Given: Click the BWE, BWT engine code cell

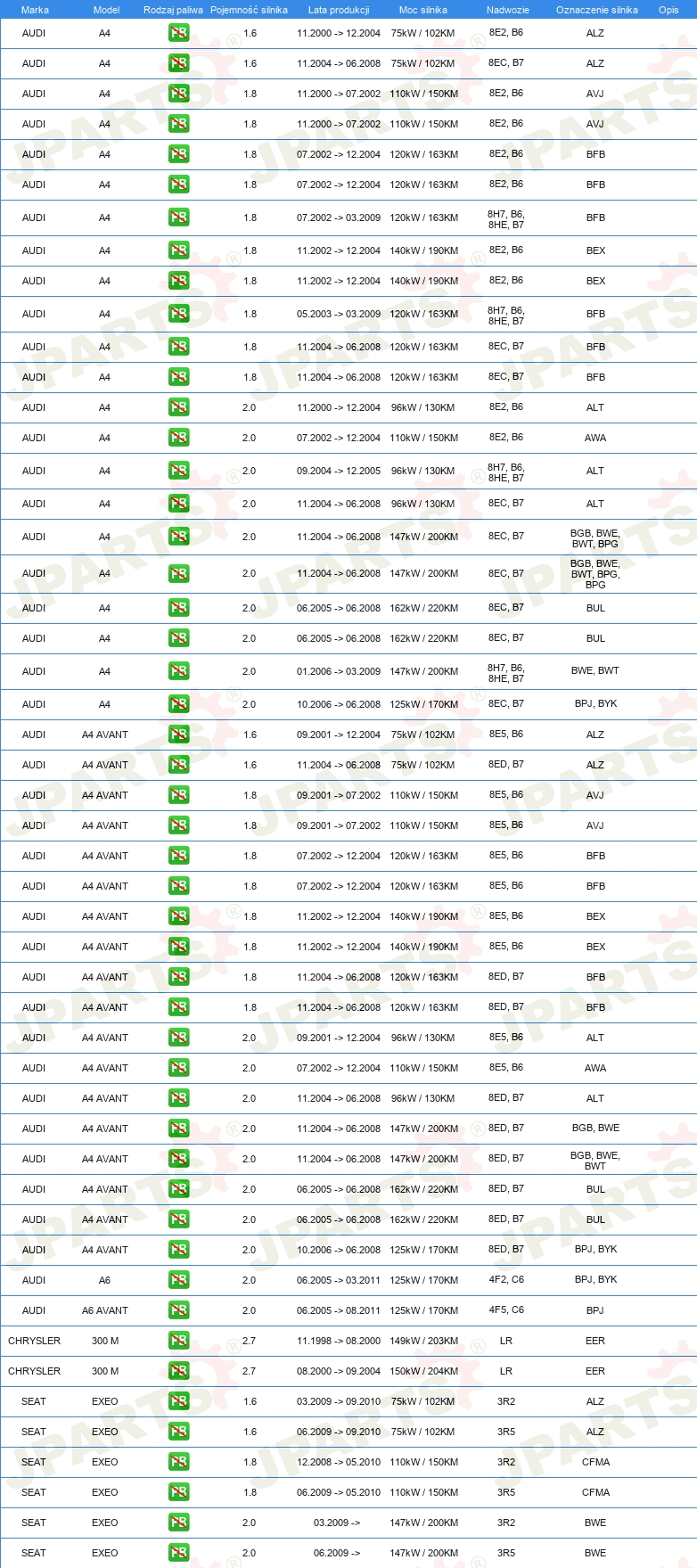Looking at the screenshot, I should [595, 670].
